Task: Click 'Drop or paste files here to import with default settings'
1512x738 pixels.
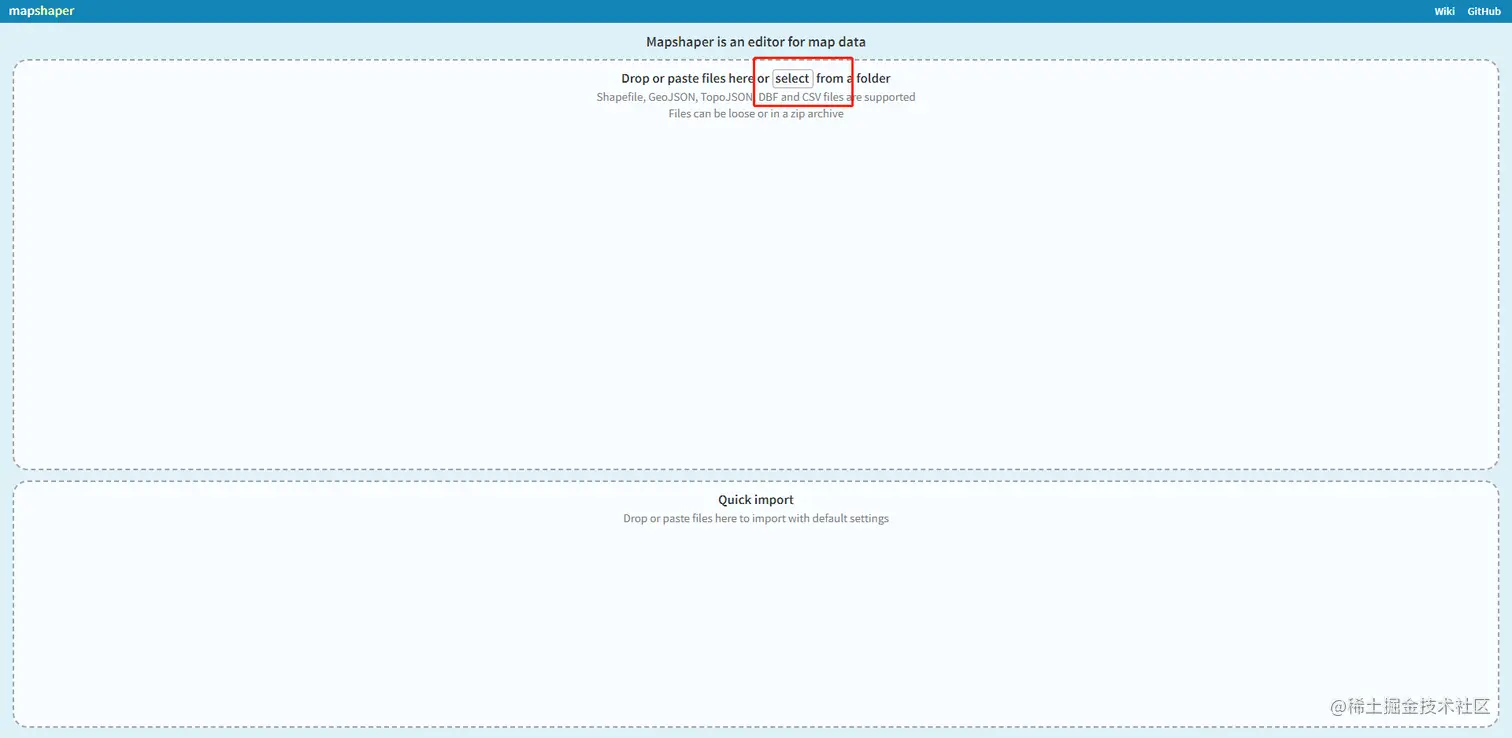Action: pyautogui.click(x=756, y=518)
